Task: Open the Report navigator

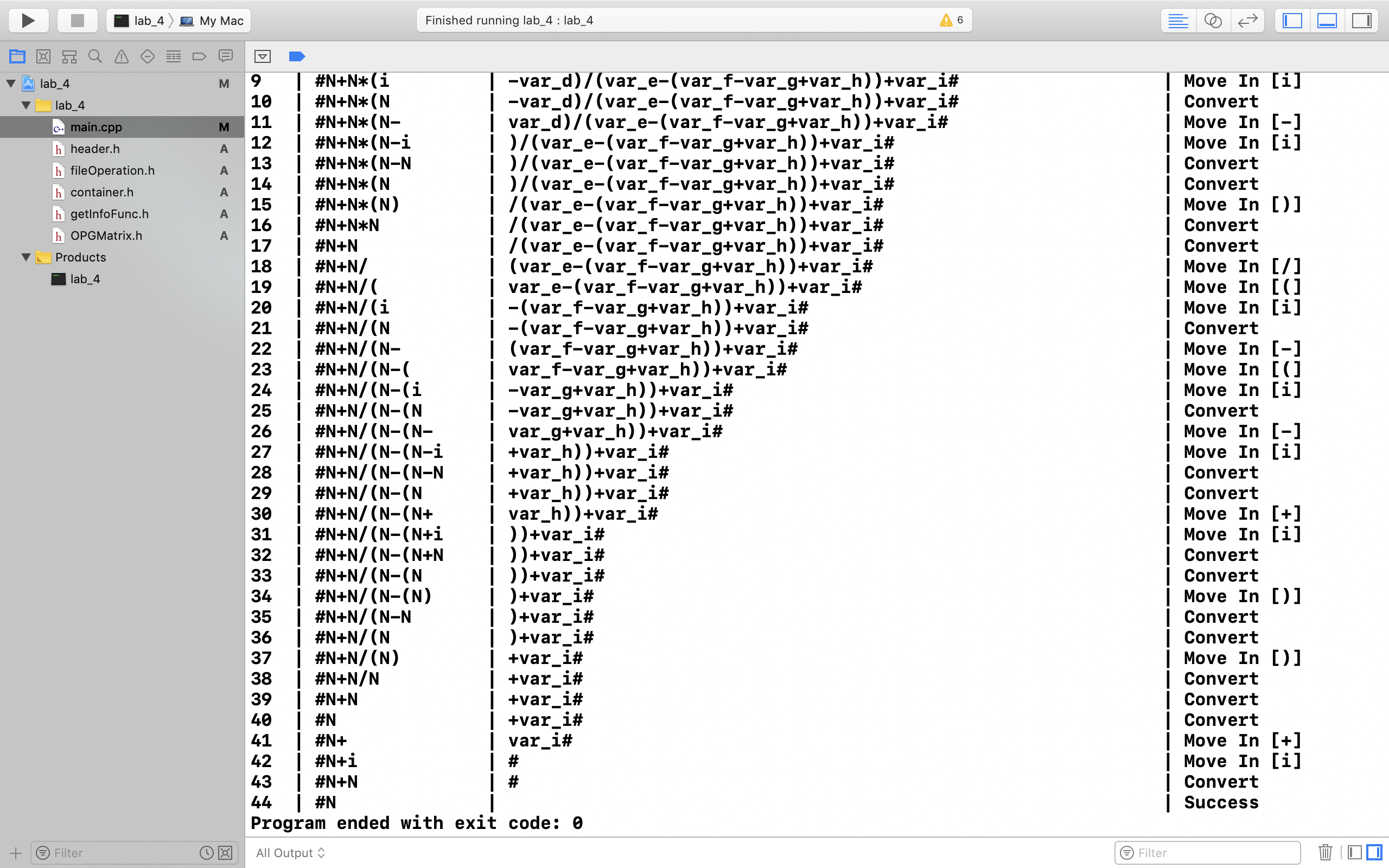Action: tap(226, 56)
